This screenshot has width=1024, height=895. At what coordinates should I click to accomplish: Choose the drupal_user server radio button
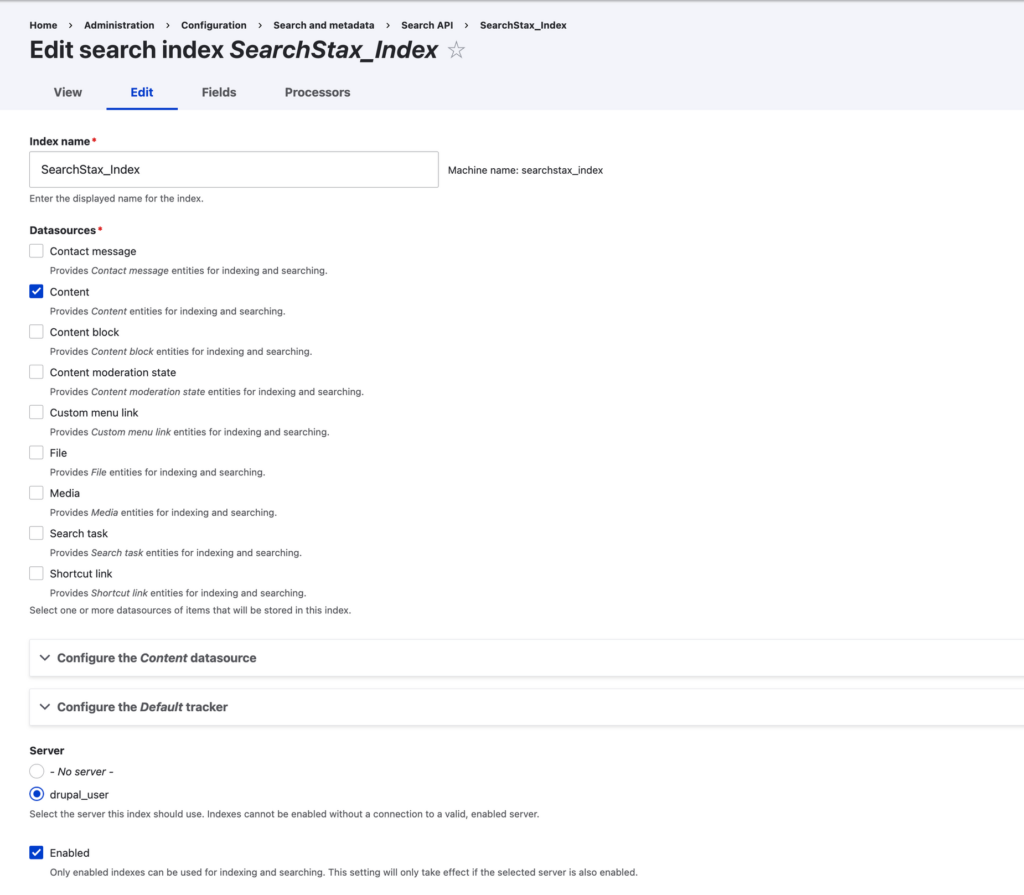tap(37, 794)
